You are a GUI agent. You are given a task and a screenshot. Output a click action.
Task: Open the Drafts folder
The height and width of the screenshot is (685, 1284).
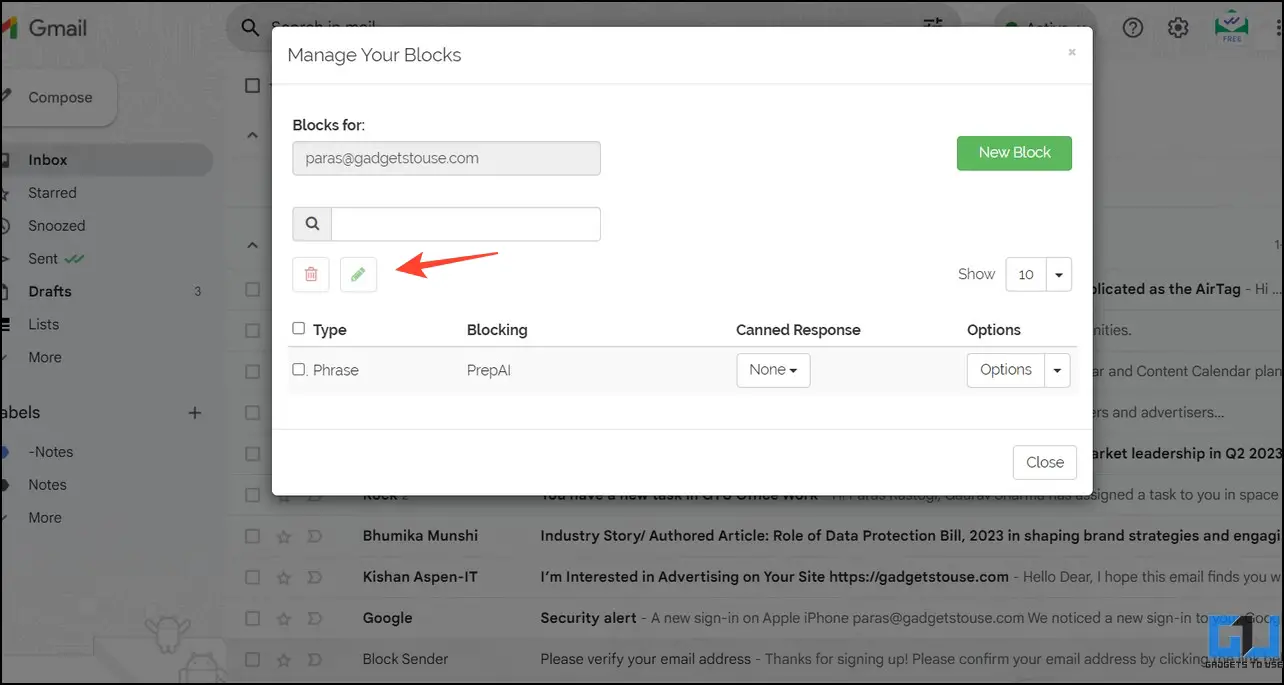pos(50,291)
